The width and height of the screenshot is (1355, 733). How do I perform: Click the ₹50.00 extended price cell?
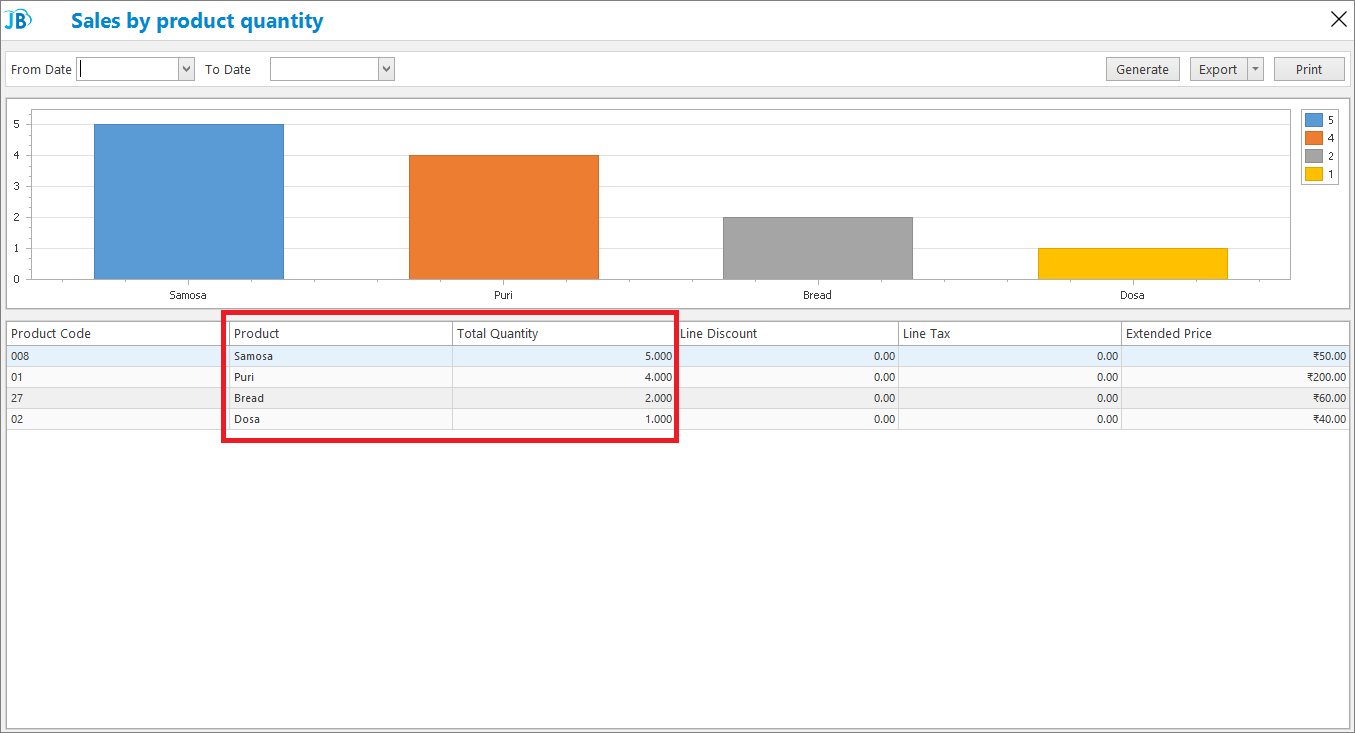coord(1235,356)
